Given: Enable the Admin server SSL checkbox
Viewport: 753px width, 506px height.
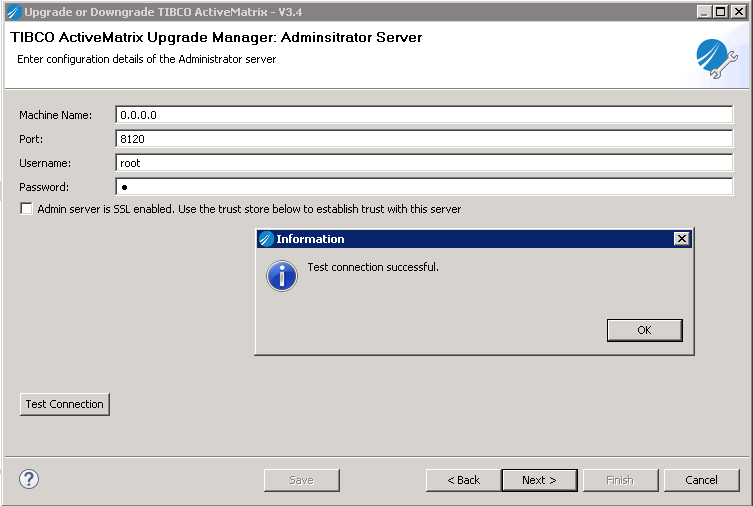Looking at the screenshot, I should tap(26, 209).
